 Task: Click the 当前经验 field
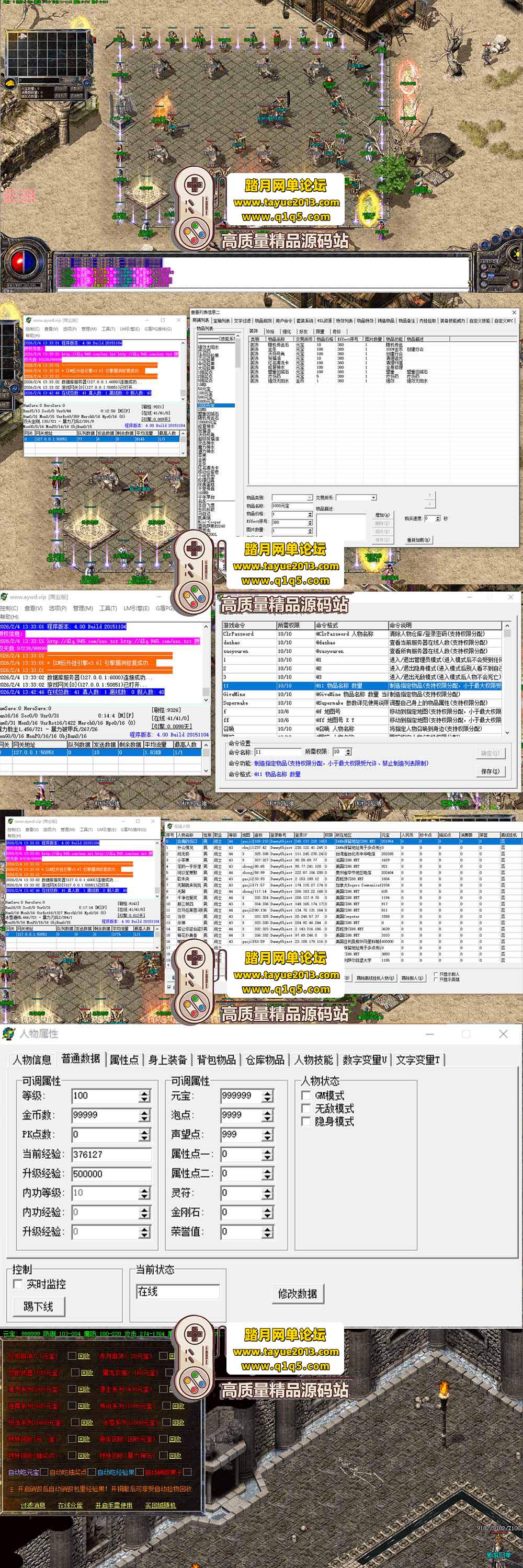[111, 1154]
